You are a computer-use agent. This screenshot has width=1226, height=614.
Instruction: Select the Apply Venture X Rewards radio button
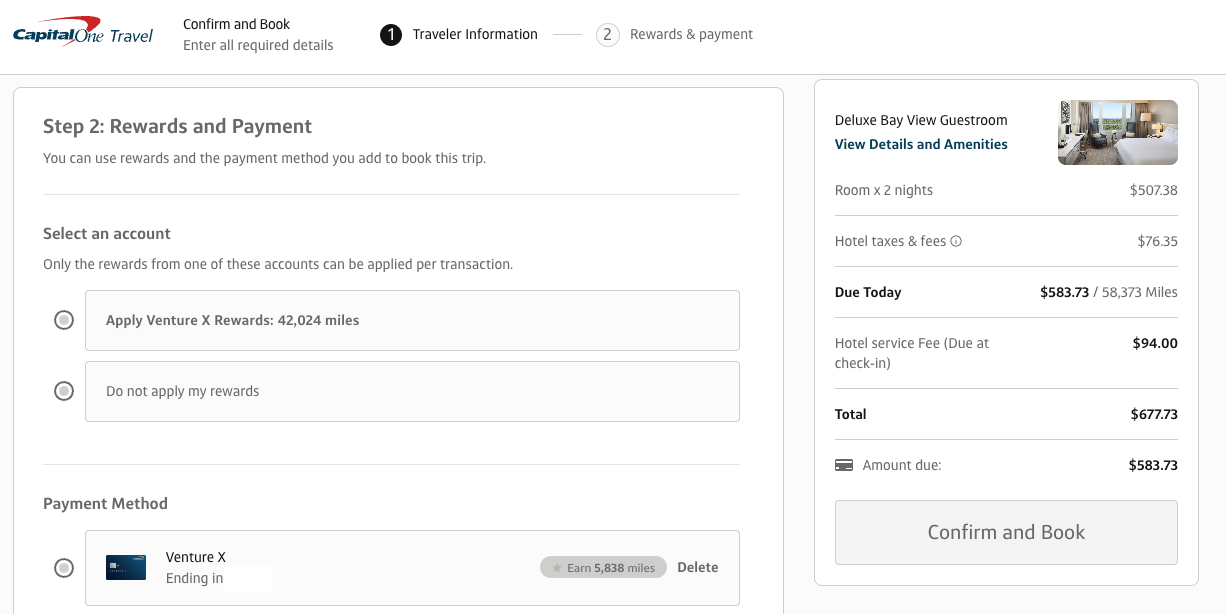(64, 320)
